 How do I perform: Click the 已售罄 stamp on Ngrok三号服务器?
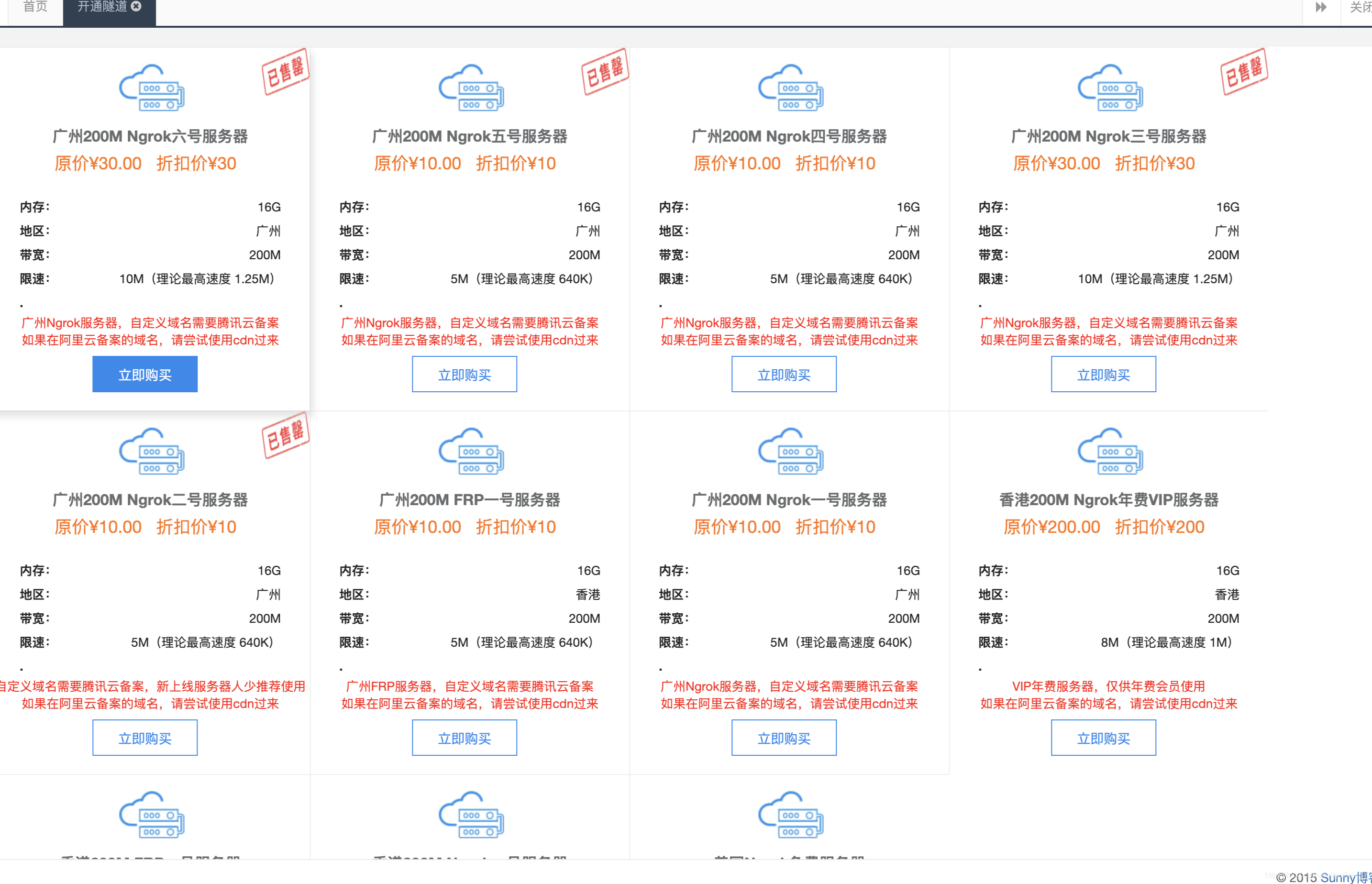(x=1244, y=72)
